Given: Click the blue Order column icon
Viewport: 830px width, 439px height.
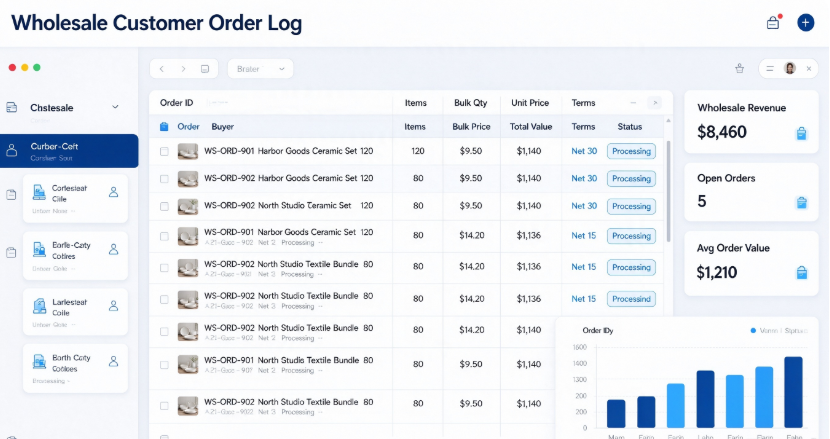Looking at the screenshot, I should [x=164, y=127].
